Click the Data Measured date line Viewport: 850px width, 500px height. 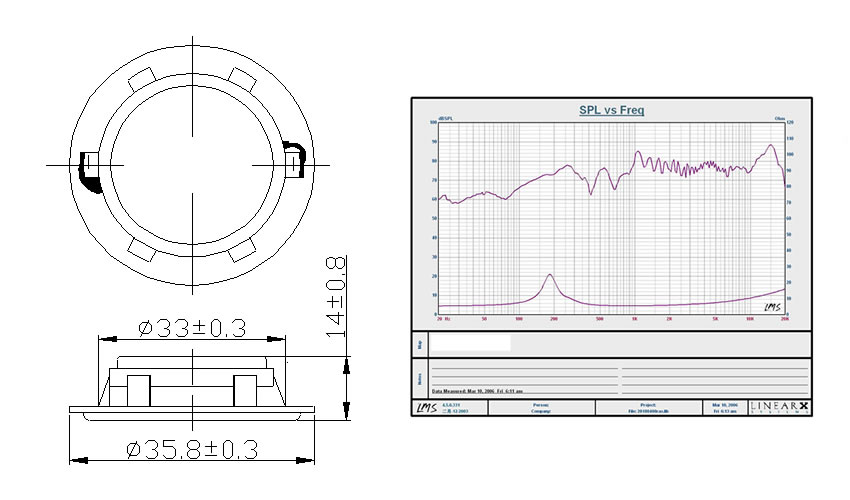pyautogui.click(x=477, y=391)
